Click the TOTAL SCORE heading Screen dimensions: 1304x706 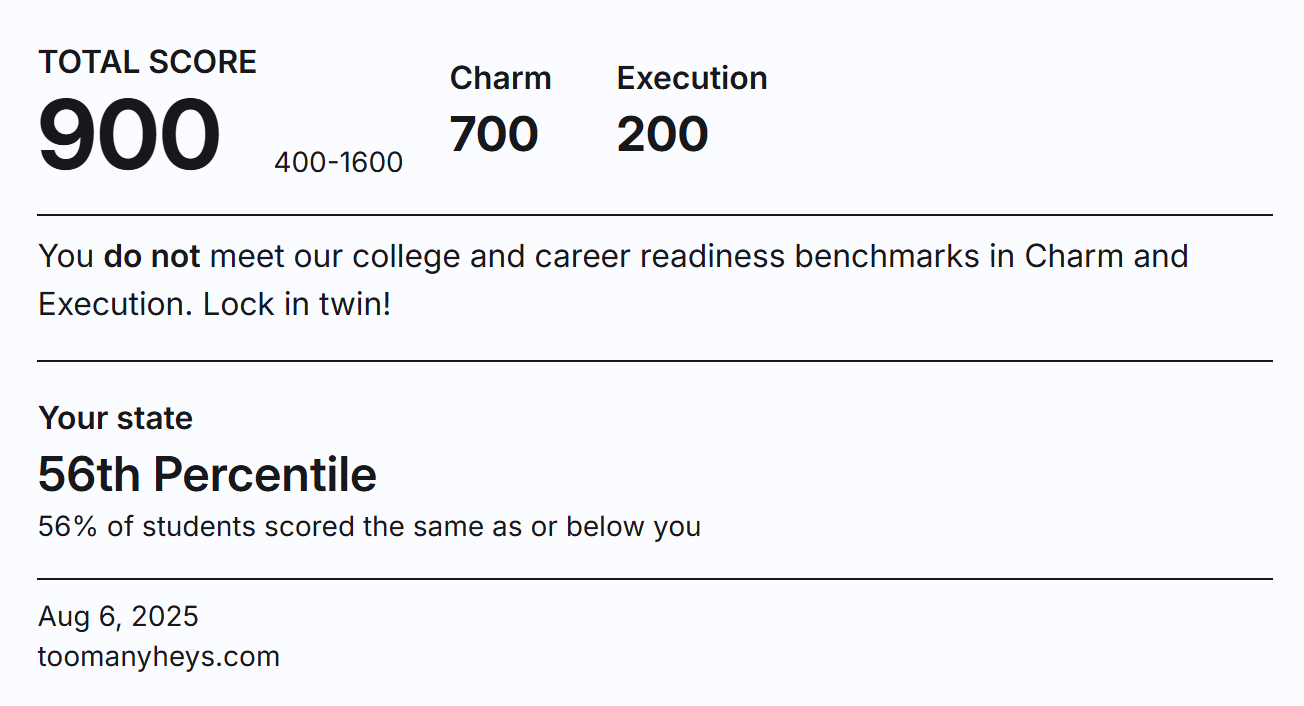tap(147, 62)
